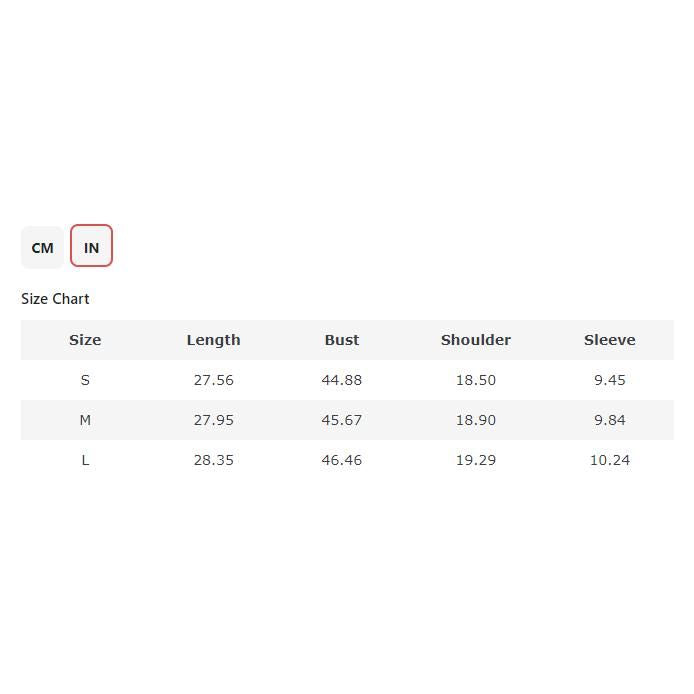
Task: Click bust value 45.67
Action: point(341,420)
